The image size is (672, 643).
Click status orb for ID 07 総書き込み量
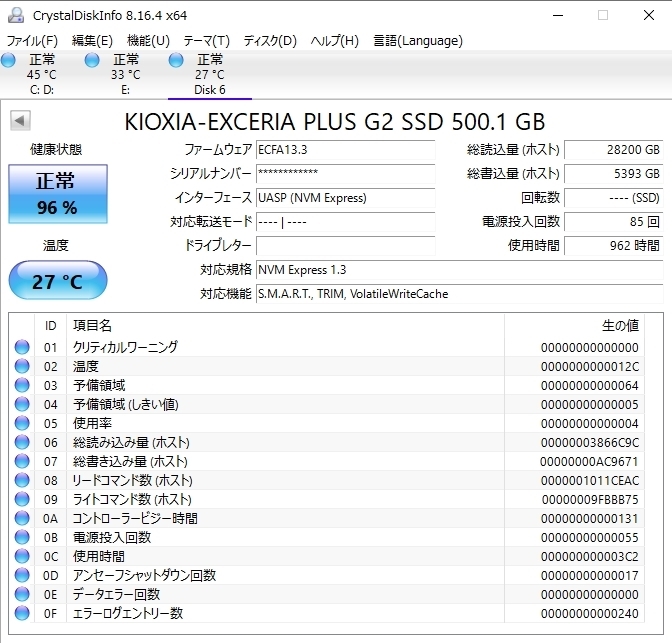pos(22,461)
